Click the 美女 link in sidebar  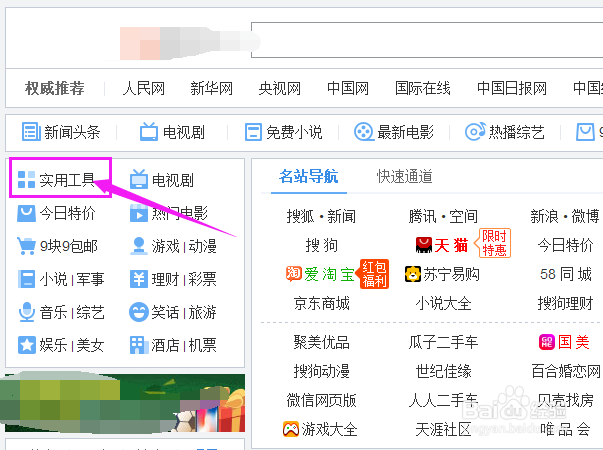pyautogui.click(x=90, y=345)
